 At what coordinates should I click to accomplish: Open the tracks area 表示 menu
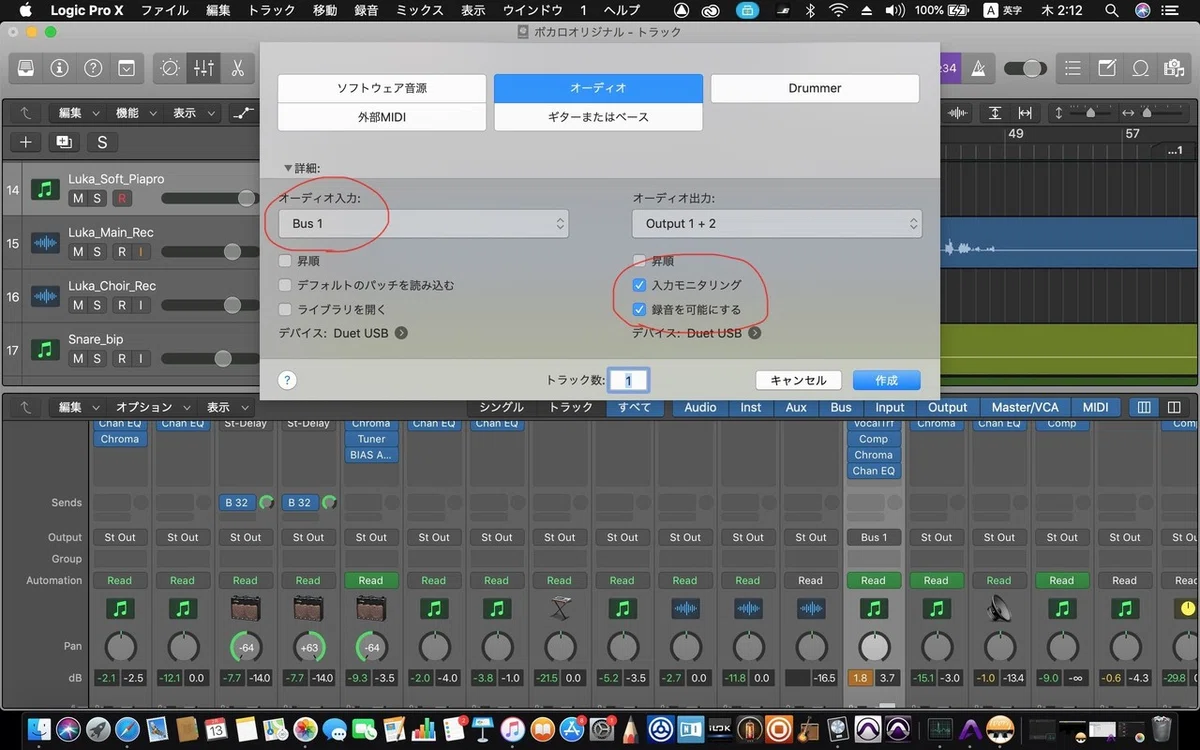(x=192, y=113)
